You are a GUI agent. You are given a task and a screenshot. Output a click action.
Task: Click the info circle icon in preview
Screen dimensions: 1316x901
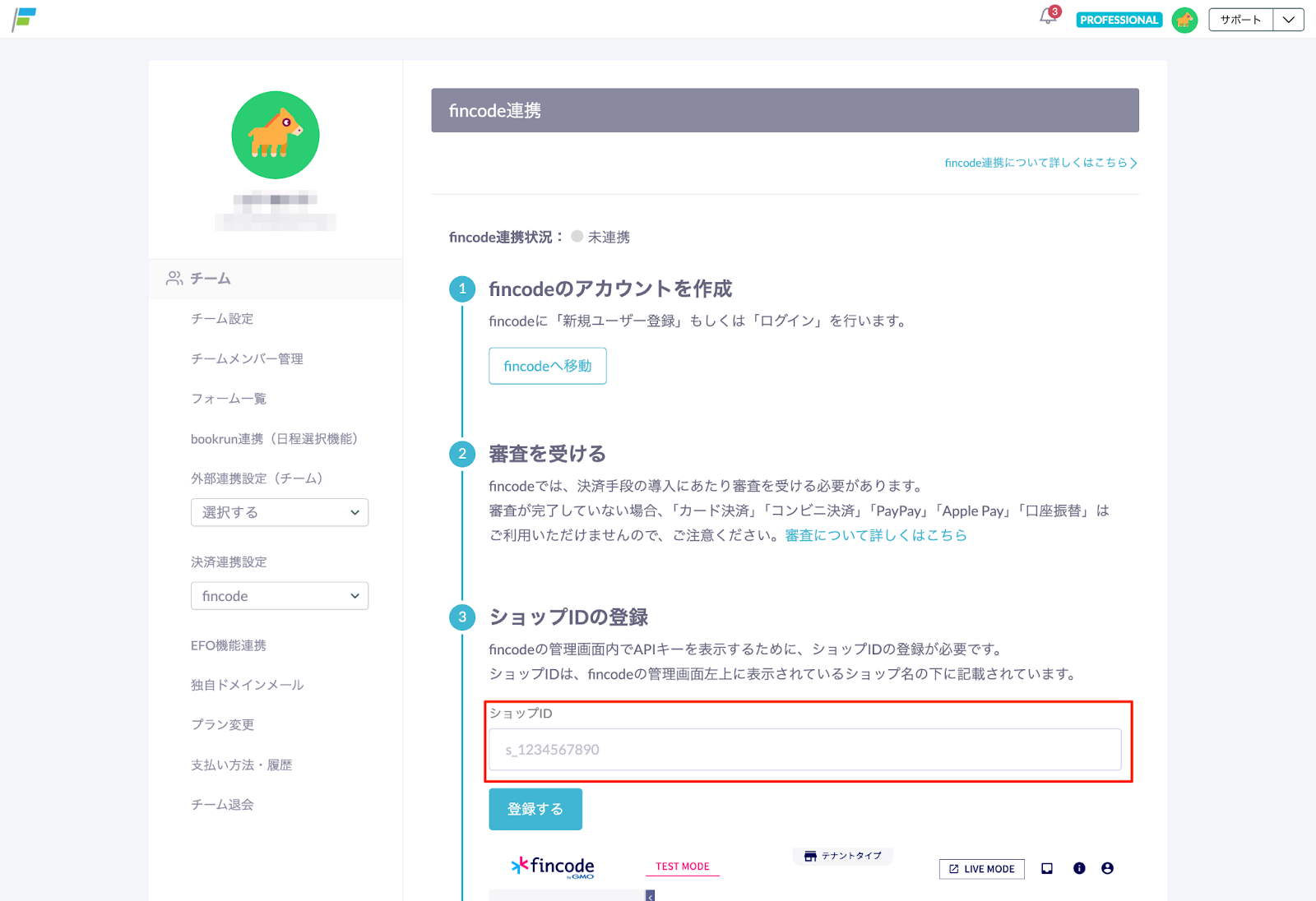[1079, 868]
